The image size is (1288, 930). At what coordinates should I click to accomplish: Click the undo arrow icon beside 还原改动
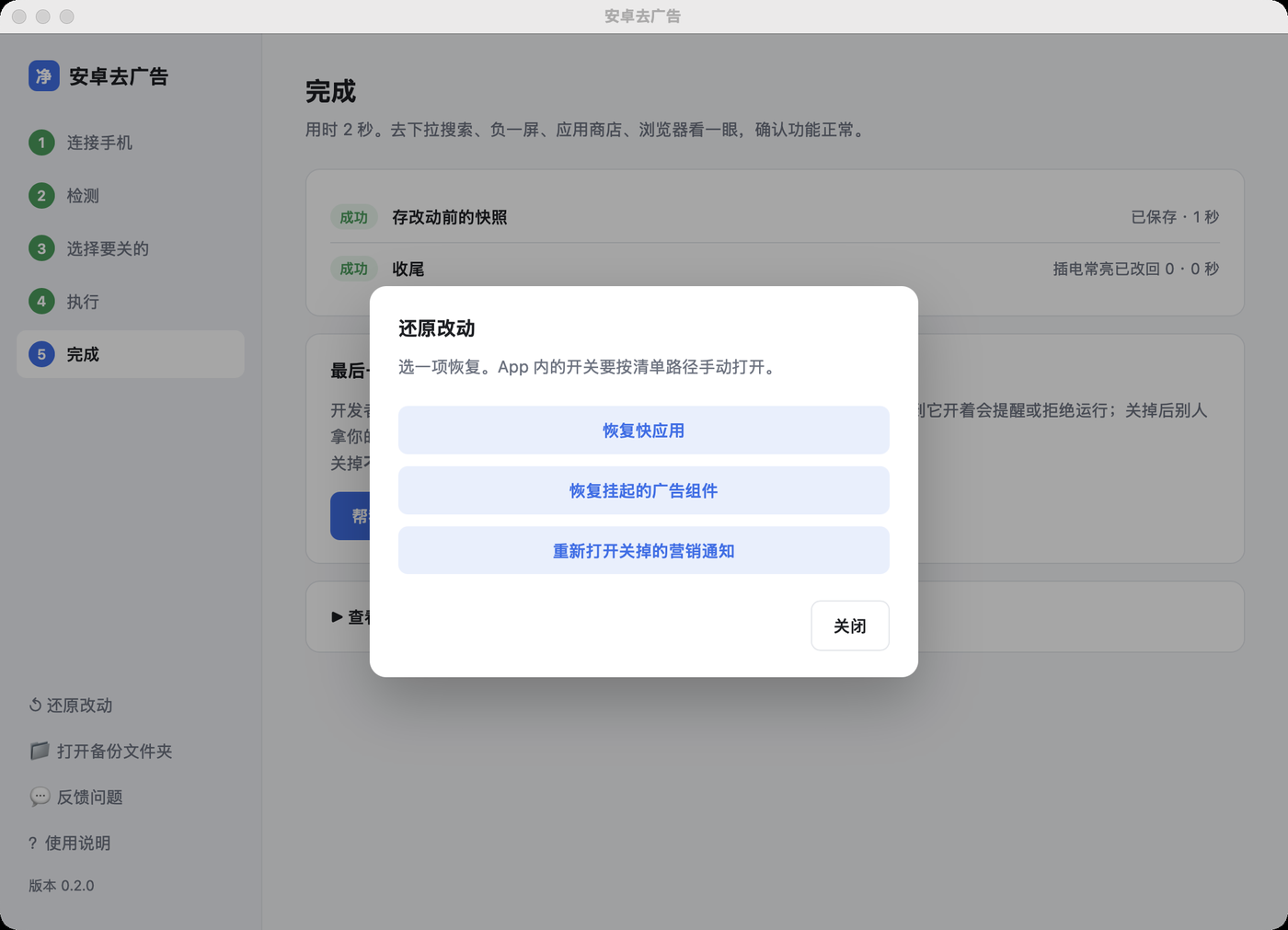[x=35, y=705]
